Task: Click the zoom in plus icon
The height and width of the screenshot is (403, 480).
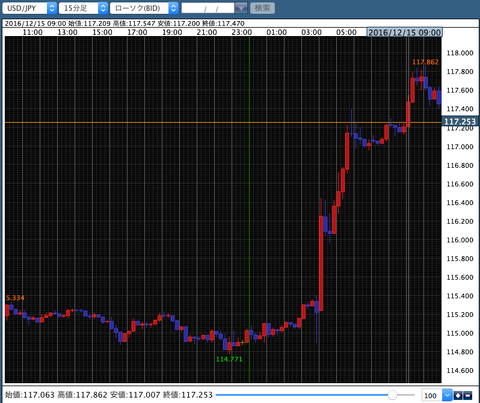Action: (458, 395)
